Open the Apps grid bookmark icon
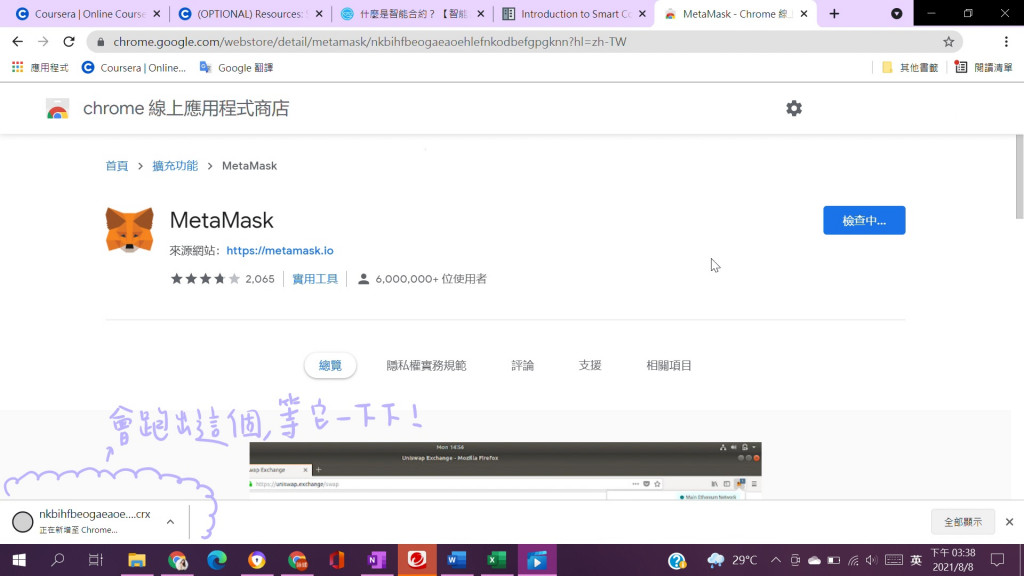Viewport: 1024px width, 576px height. coord(18,67)
